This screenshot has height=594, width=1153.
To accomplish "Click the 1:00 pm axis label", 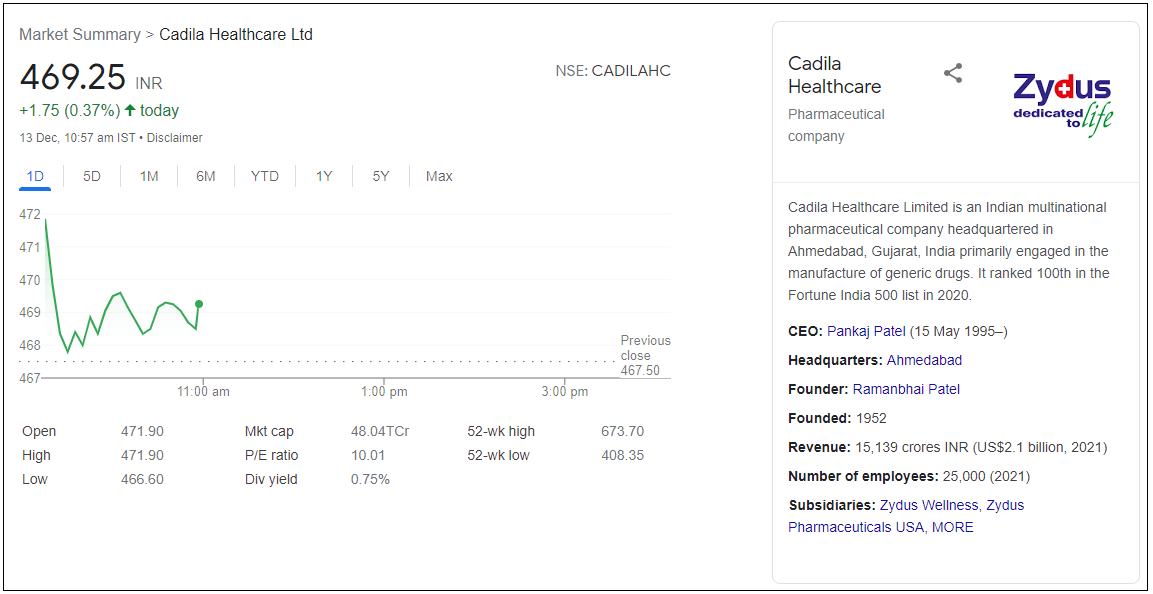I will [x=384, y=392].
